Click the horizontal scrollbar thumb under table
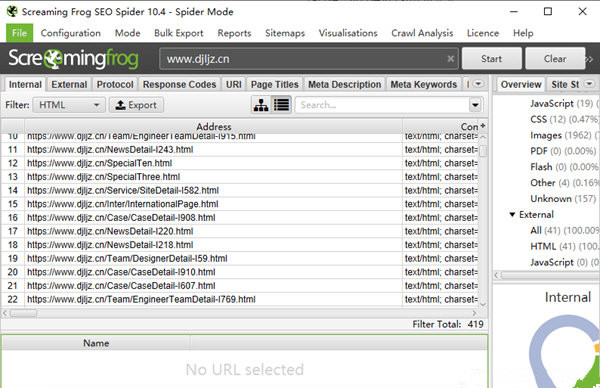The width and height of the screenshot is (600, 388). (x=24, y=313)
